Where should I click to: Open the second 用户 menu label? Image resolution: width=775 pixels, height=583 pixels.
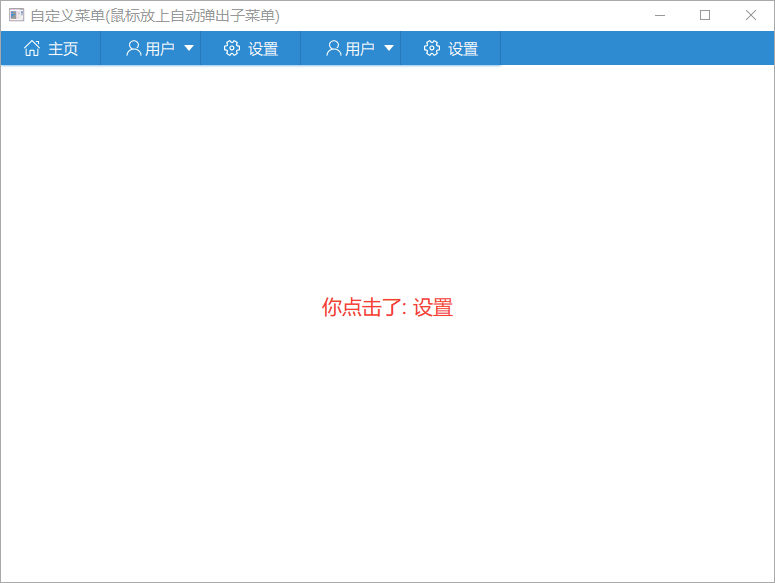click(x=360, y=49)
